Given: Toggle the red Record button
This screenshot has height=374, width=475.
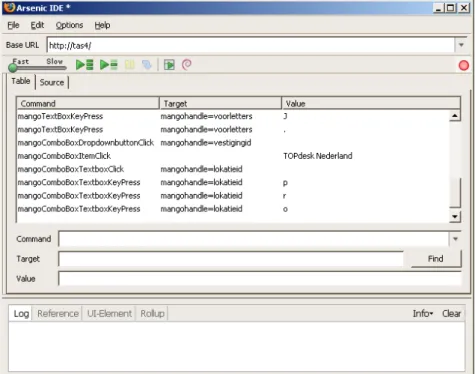Looking at the screenshot, I should [x=464, y=65].
